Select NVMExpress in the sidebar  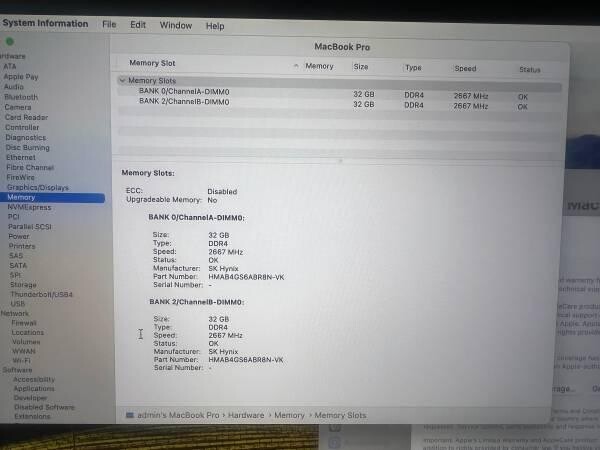[x=29, y=207]
